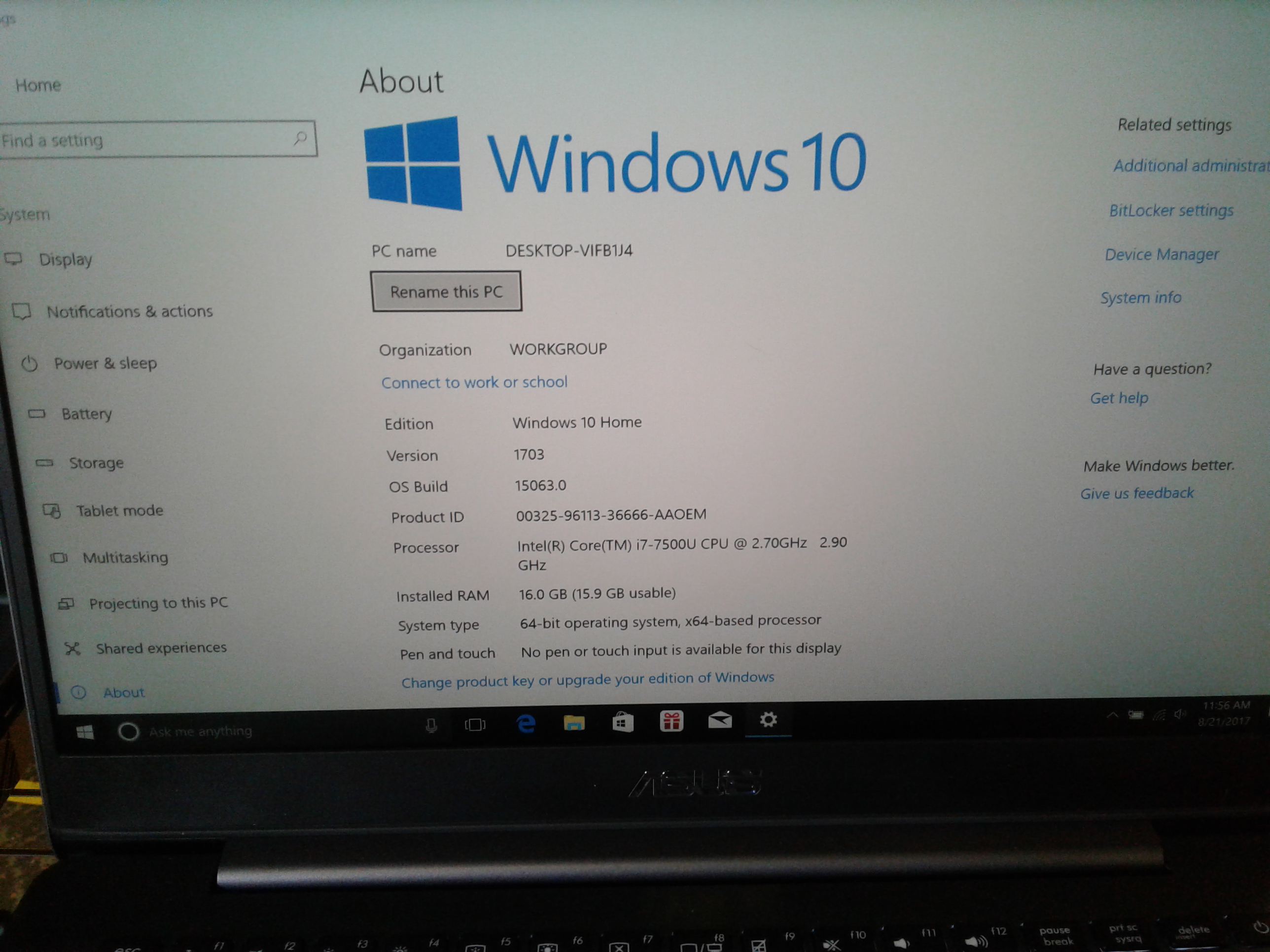Open Multitasking settings page
The height and width of the screenshot is (952, 1270).
tap(125, 557)
